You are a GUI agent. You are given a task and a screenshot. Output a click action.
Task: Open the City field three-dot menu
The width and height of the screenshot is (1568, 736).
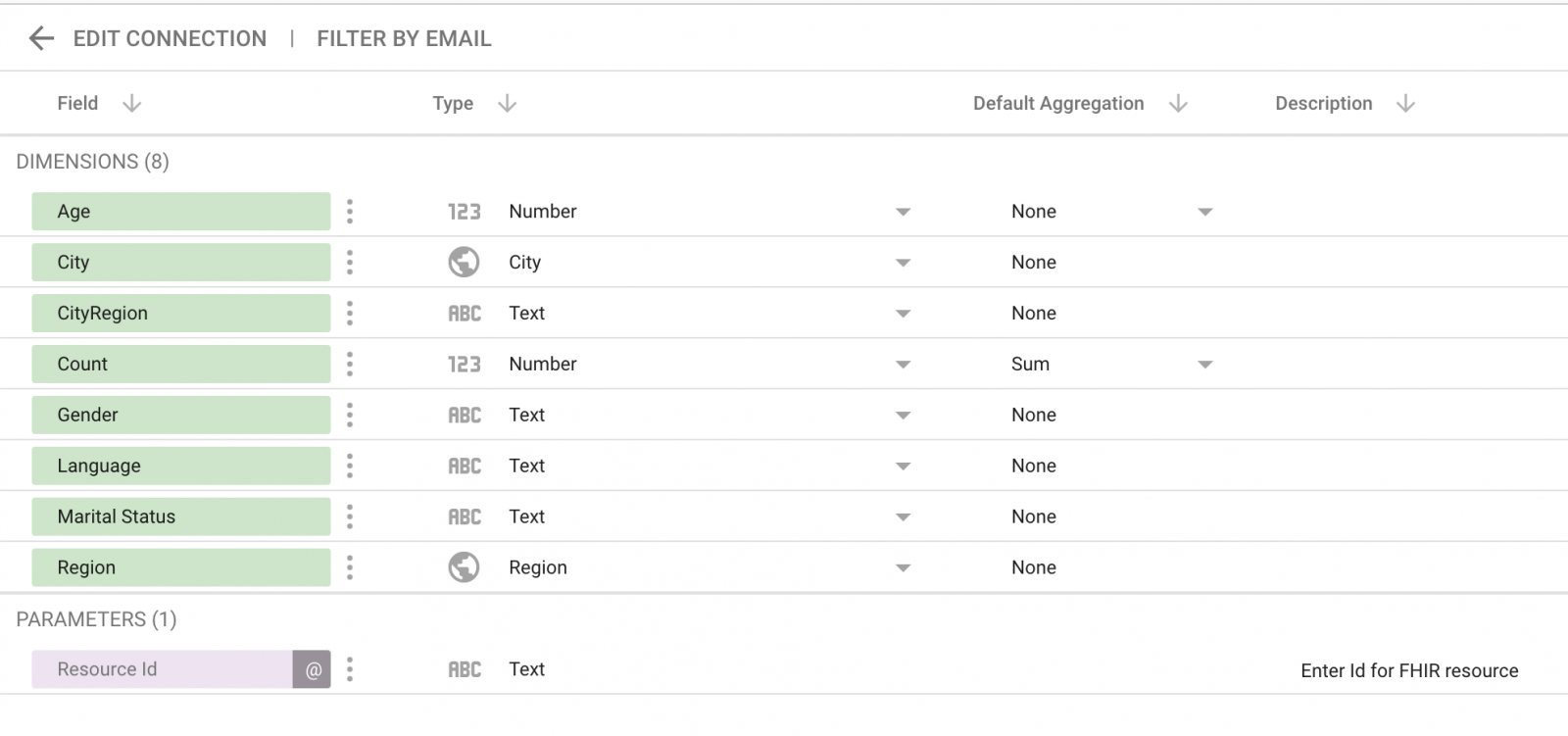coord(350,263)
